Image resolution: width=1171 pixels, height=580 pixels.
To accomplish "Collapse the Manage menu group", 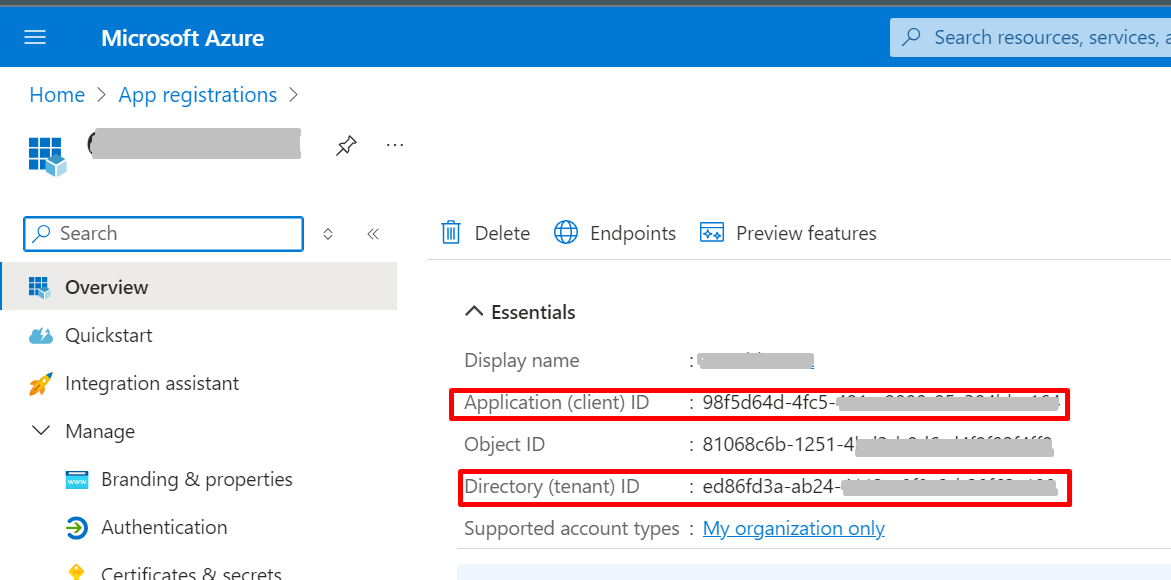I will tap(41, 431).
